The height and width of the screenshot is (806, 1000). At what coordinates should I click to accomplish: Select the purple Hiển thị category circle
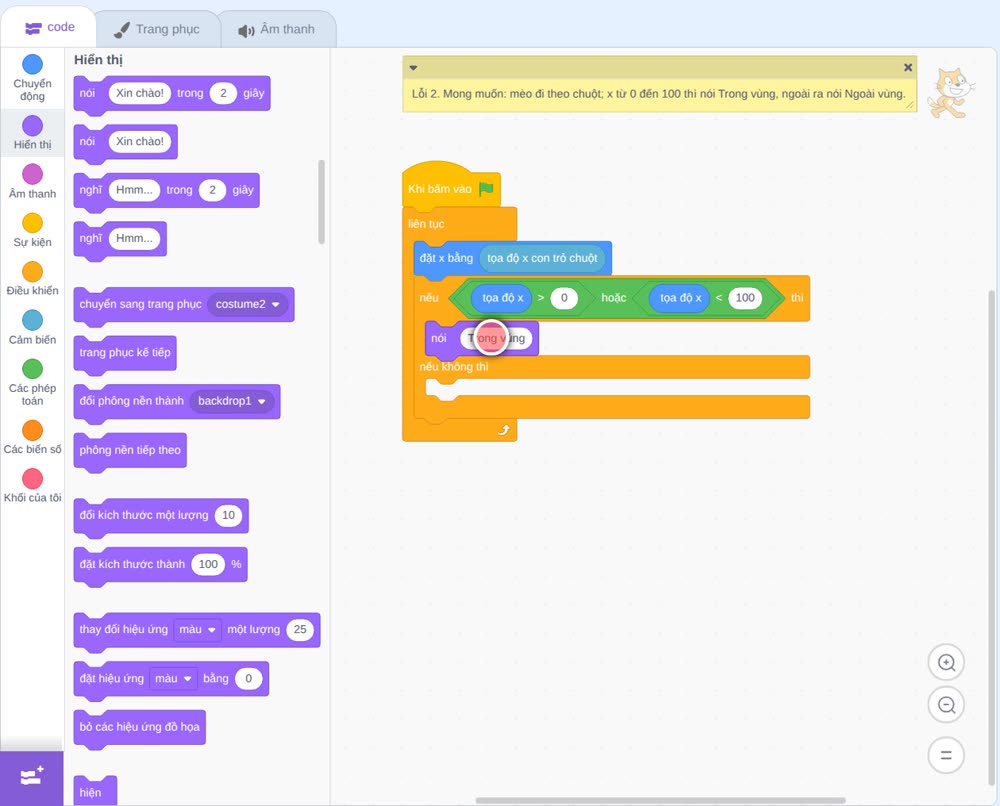point(33,126)
